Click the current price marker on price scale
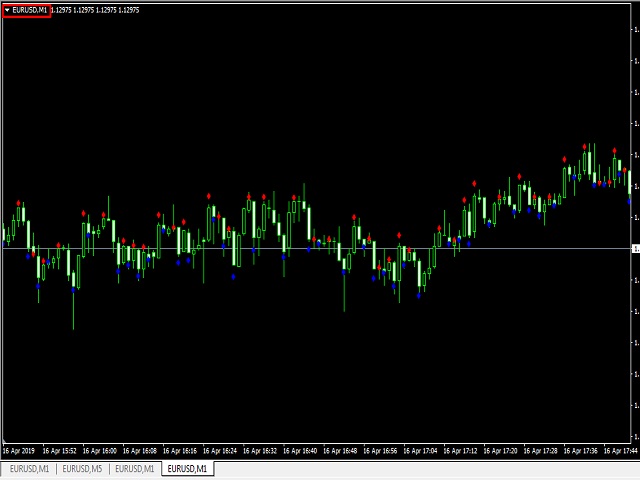 pyautogui.click(x=636, y=249)
